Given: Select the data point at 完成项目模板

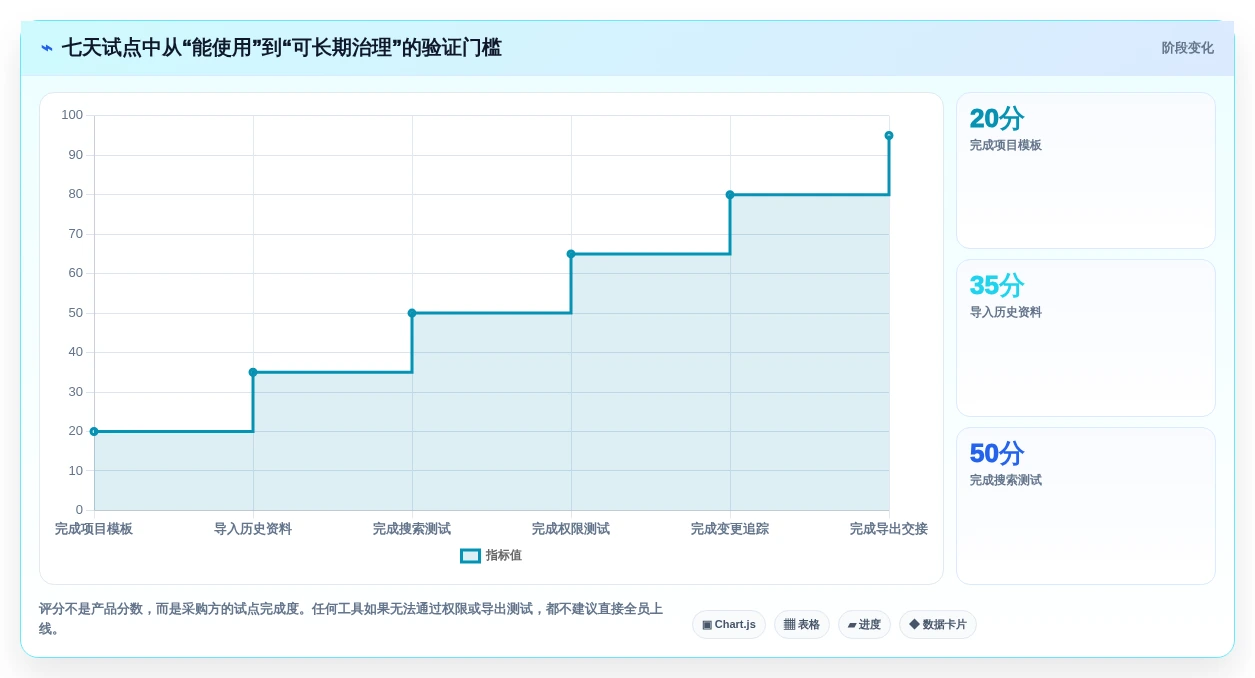Looking at the screenshot, I should pyautogui.click(x=94, y=432).
